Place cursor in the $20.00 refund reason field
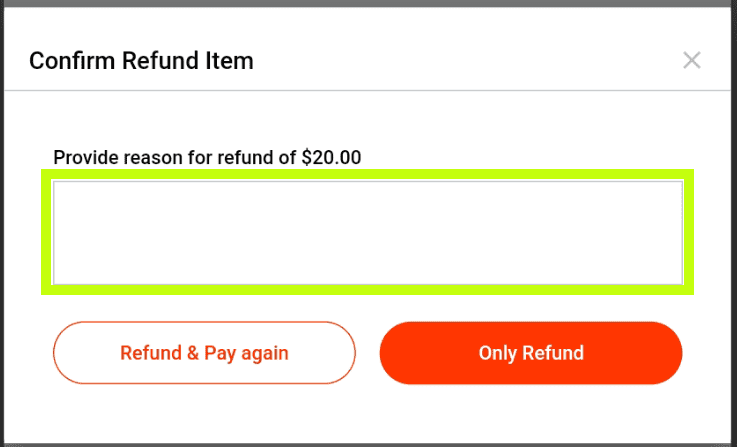737x447 pixels. (x=367, y=232)
